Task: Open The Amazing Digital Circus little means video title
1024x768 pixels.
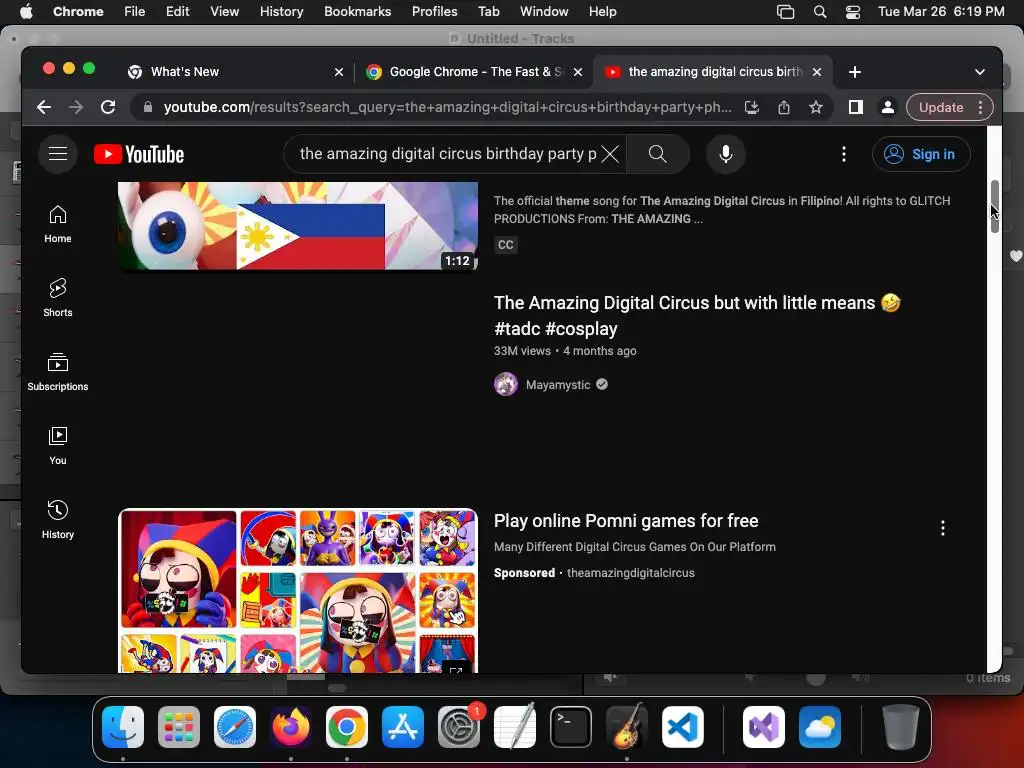Action: (x=697, y=315)
